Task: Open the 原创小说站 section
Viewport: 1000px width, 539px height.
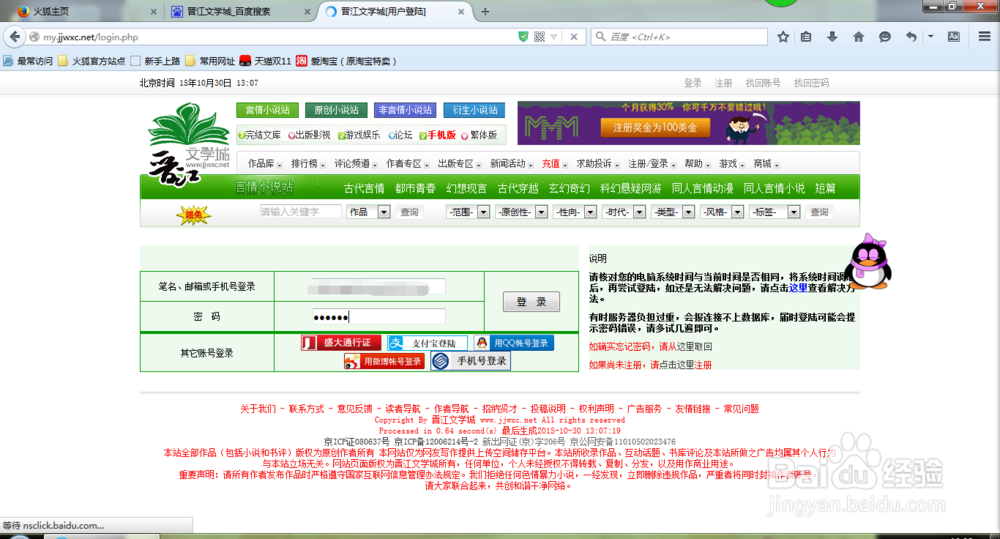Action: (336, 110)
